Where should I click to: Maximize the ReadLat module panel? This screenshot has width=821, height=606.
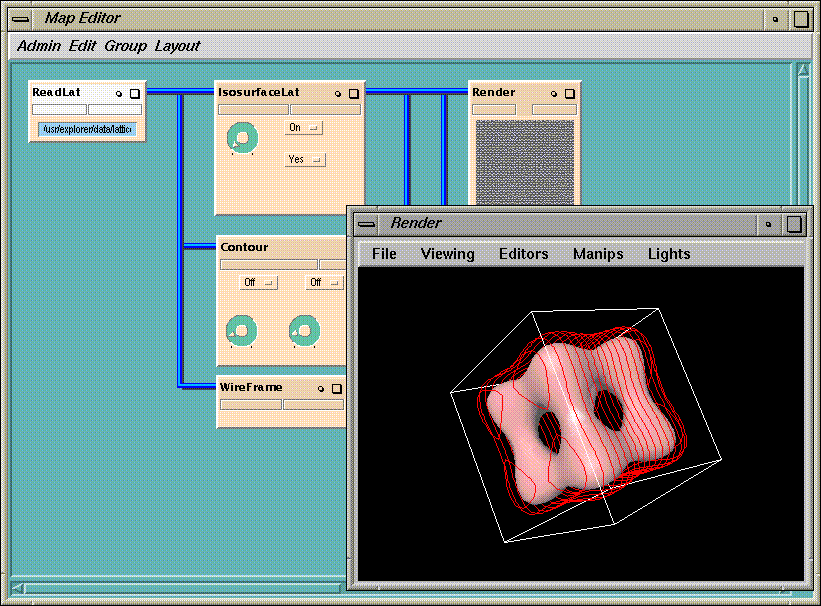coord(135,93)
